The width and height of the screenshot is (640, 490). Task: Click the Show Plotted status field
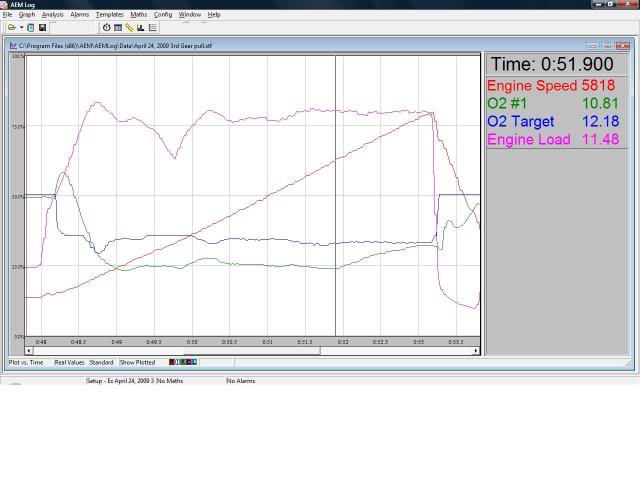pos(138,363)
